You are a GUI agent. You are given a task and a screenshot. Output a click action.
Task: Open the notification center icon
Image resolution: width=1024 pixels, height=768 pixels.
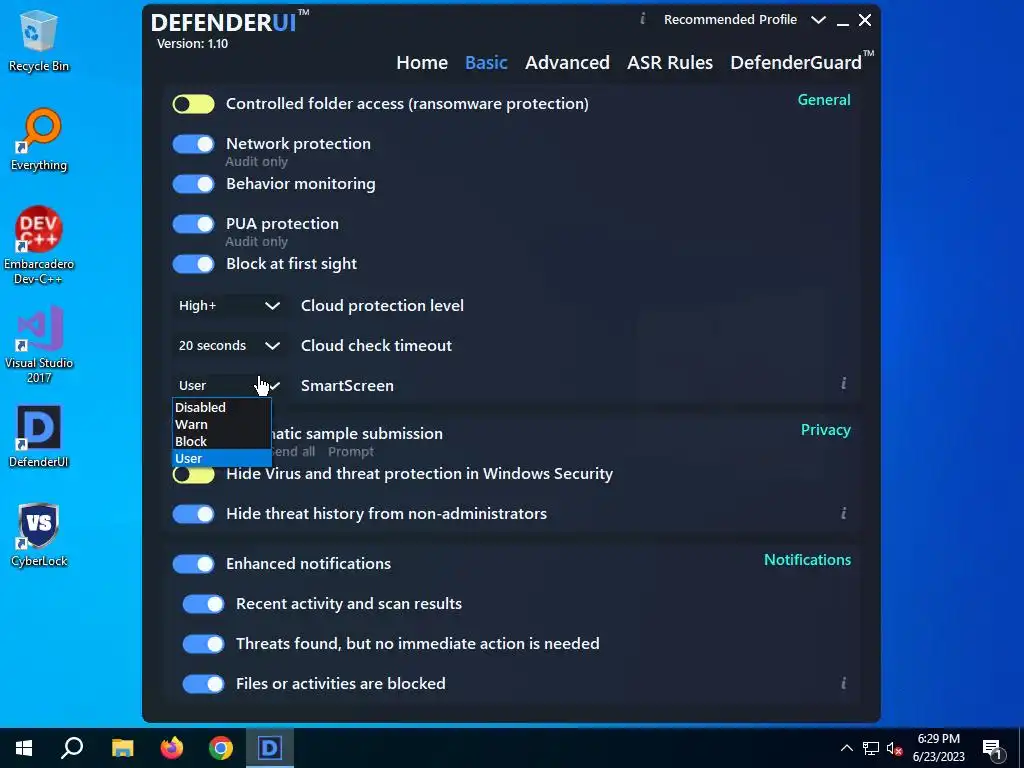point(993,749)
